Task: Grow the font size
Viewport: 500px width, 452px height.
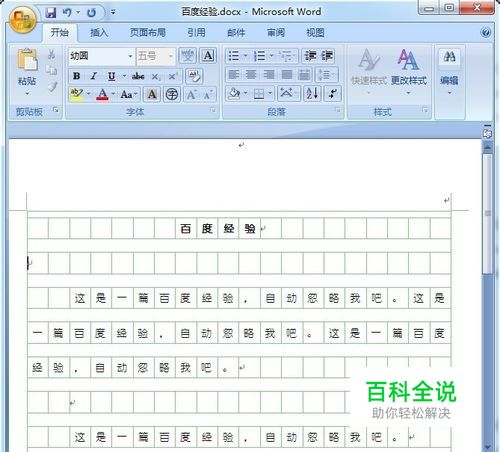Action: 191,95
